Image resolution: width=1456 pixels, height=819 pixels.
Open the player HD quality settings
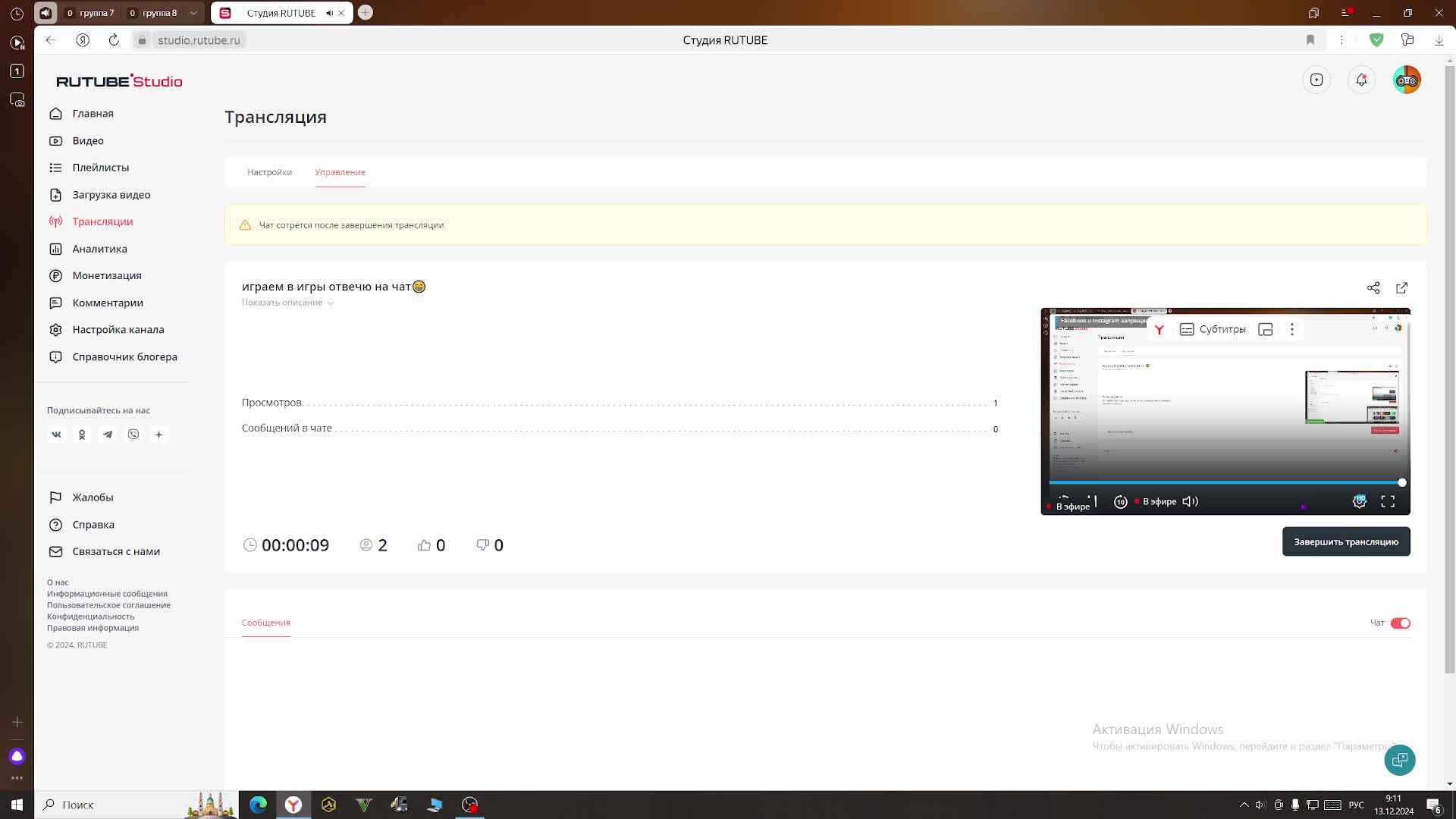pyautogui.click(x=1359, y=501)
